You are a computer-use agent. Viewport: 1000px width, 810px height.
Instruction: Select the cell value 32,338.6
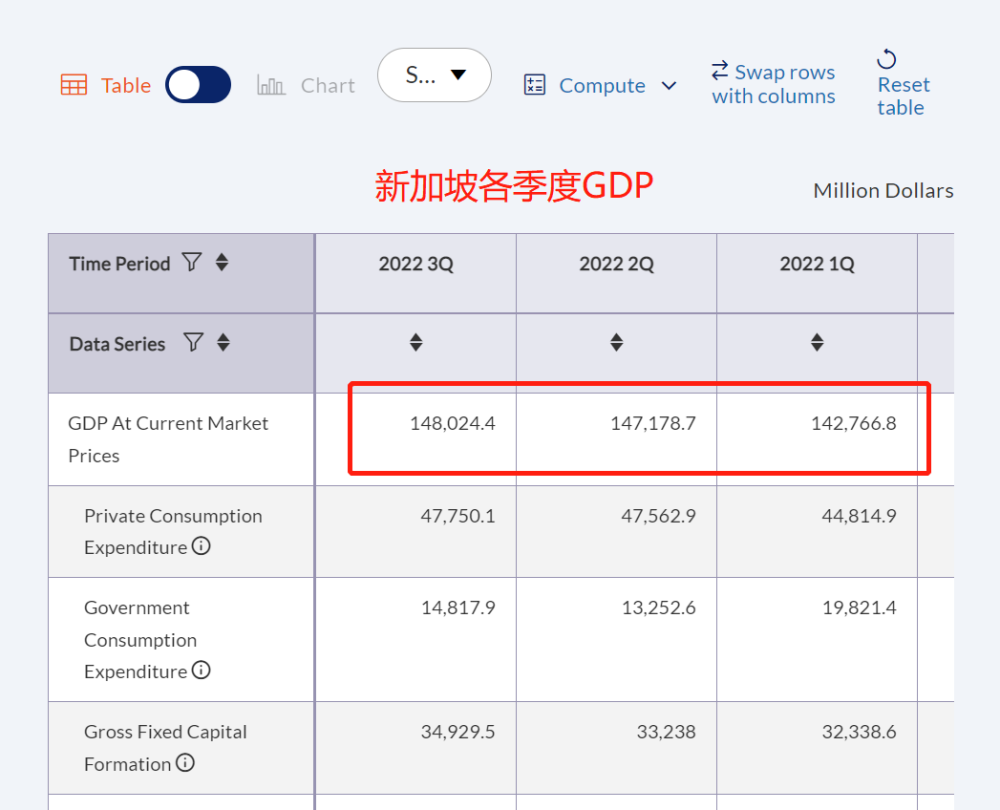coord(859,732)
